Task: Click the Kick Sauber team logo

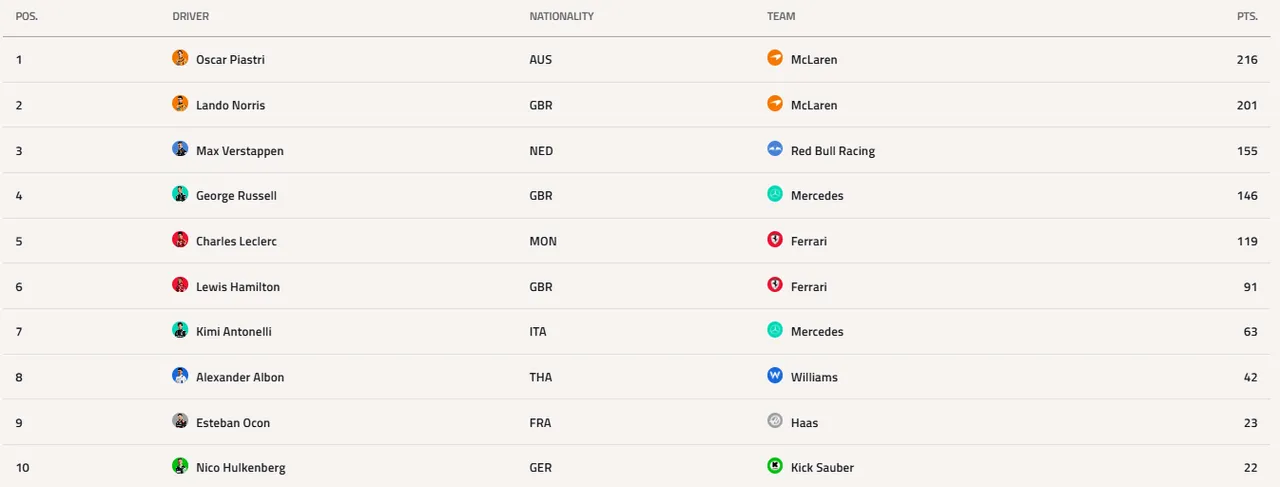Action: [x=775, y=466]
